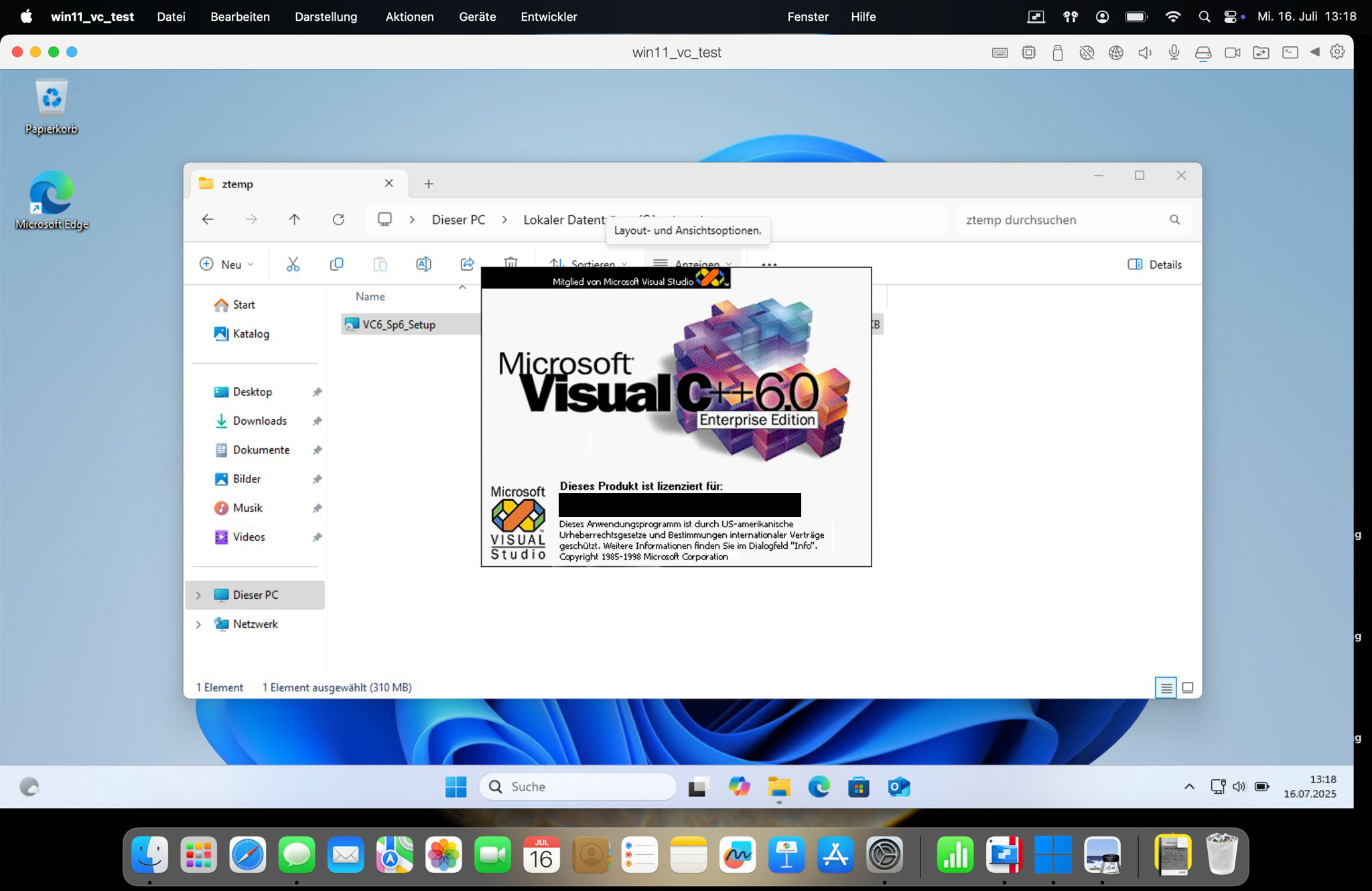Image resolution: width=1372 pixels, height=891 pixels.
Task: Click the chevron after Dieser PC in address bar
Action: coord(504,220)
